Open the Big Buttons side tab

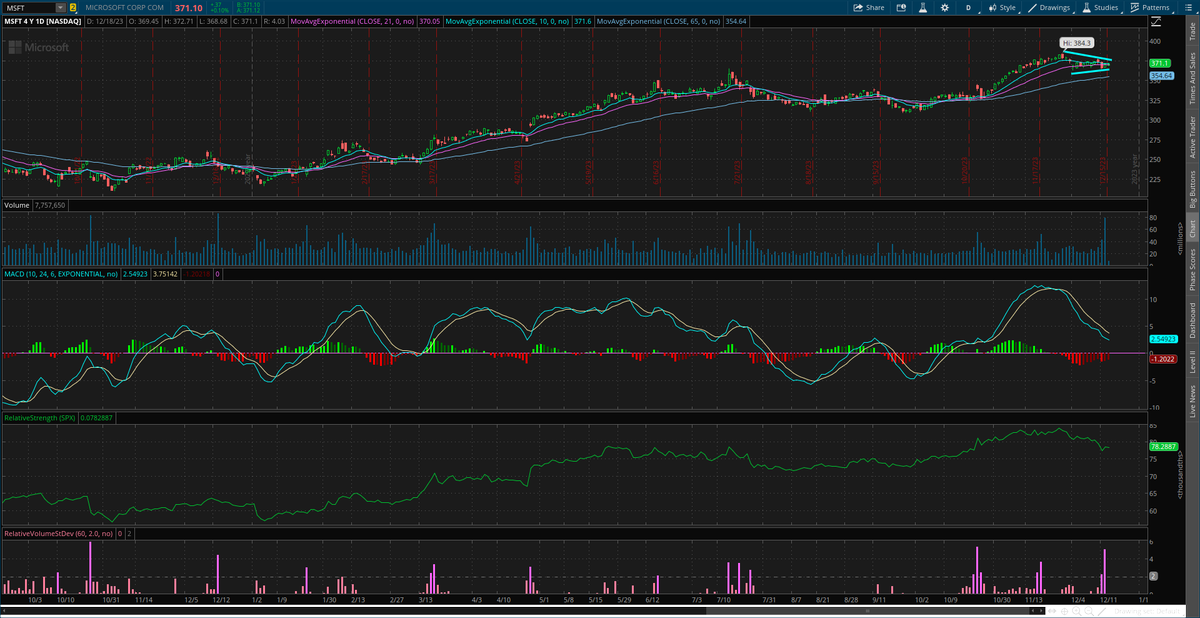point(1191,189)
